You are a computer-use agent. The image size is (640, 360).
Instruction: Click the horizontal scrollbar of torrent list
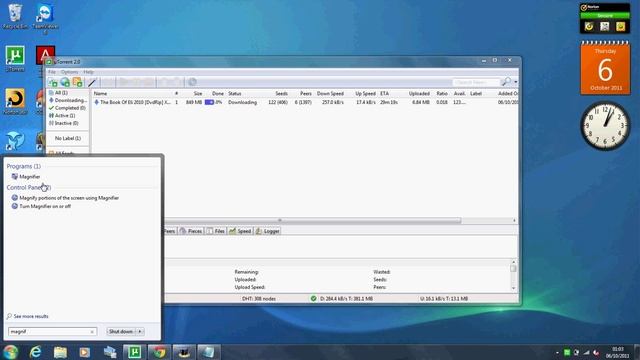pyautogui.click(x=312, y=220)
